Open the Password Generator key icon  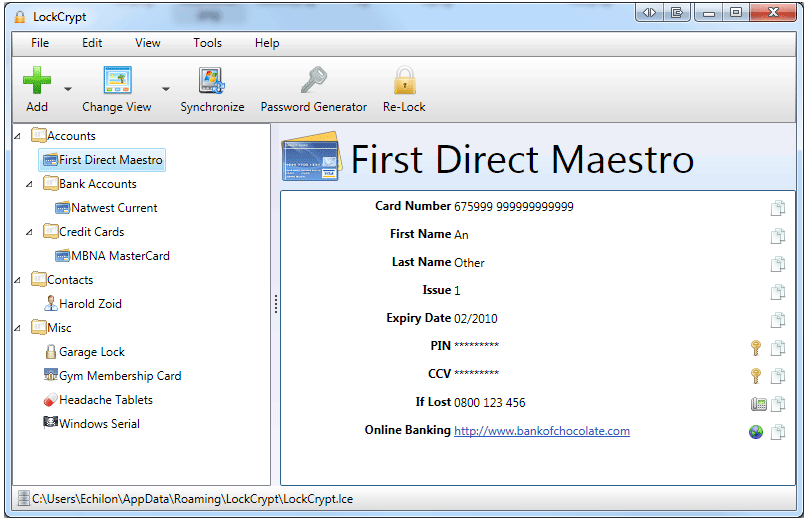314,80
